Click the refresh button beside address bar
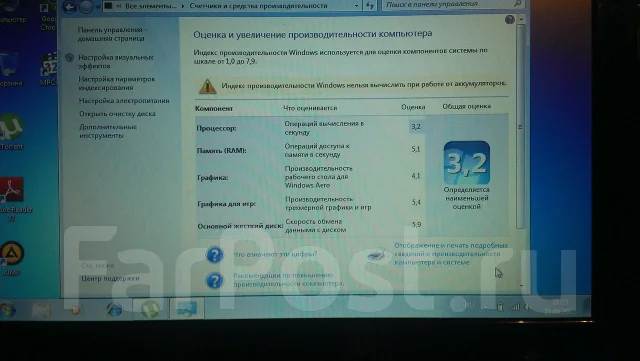This screenshot has width=640, height=361. 370,5
